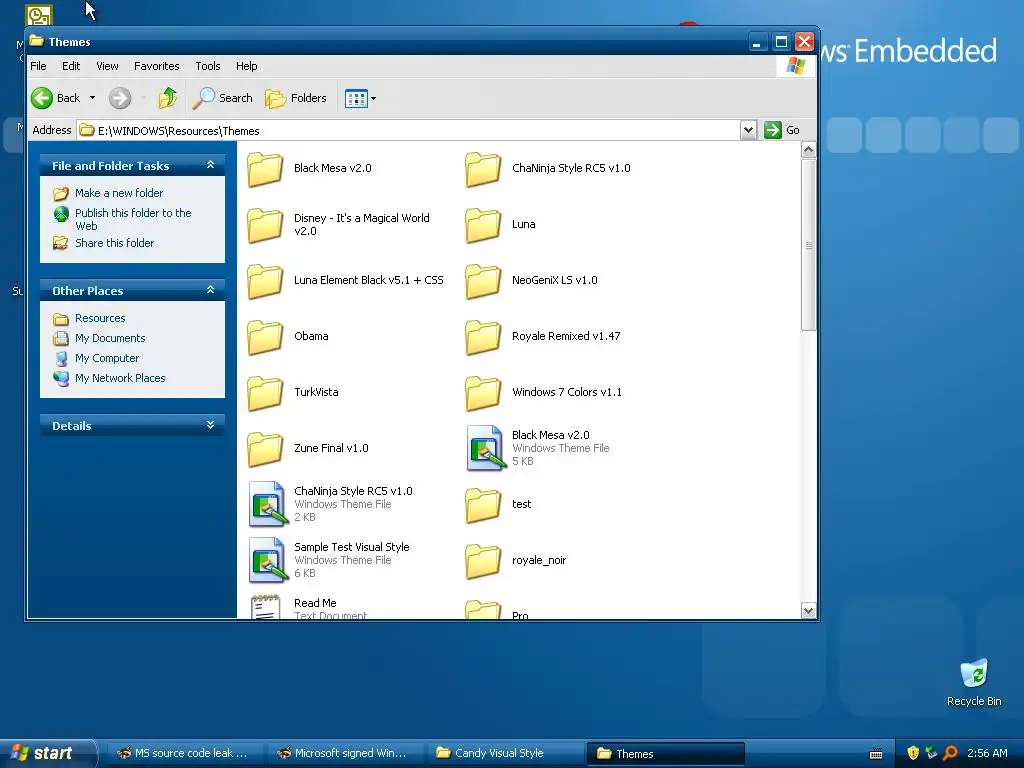1024x768 pixels.
Task: Select the TurkVista folder icon
Action: 265,392
